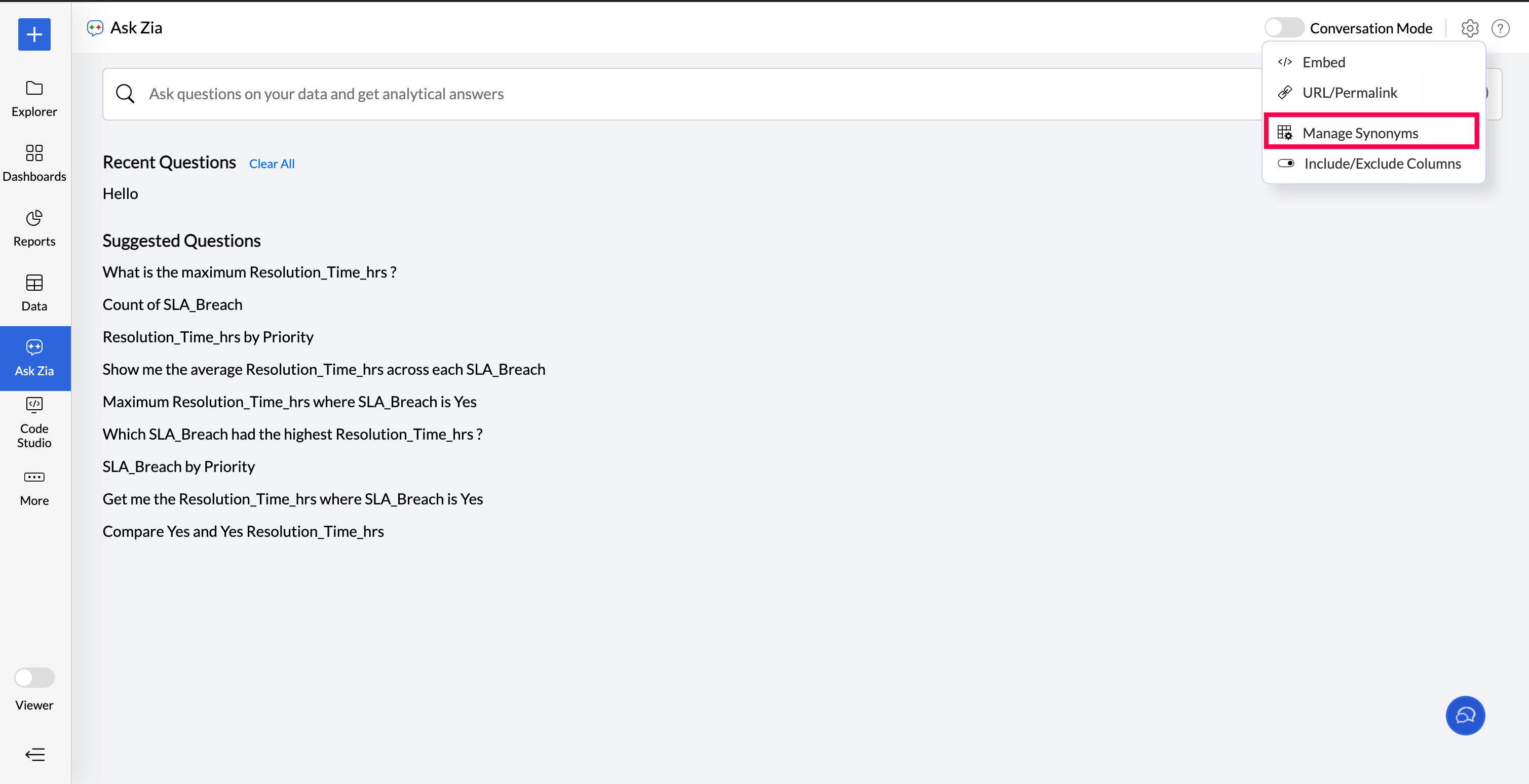
Task: Open Code Studio from sidebar
Action: [x=34, y=422]
